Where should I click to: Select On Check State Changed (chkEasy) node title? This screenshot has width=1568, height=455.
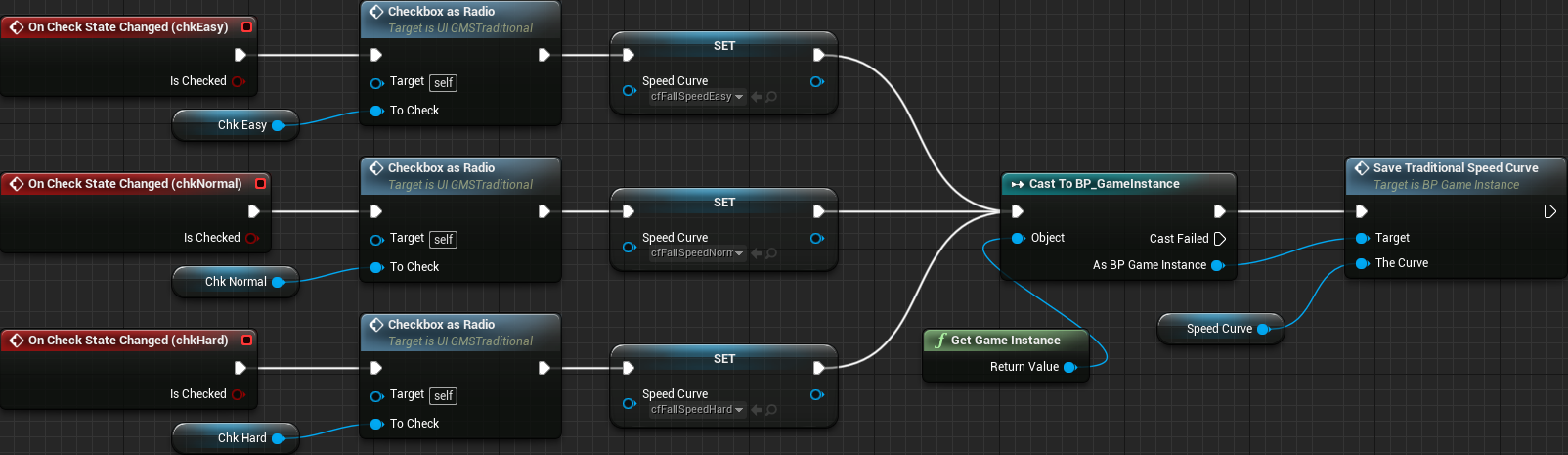click(128, 27)
